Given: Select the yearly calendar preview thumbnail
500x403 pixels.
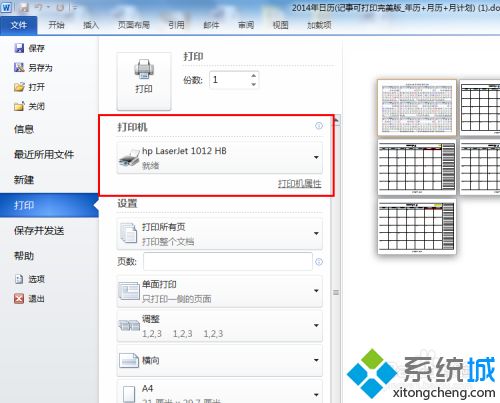Looking at the screenshot, I should tap(417, 108).
